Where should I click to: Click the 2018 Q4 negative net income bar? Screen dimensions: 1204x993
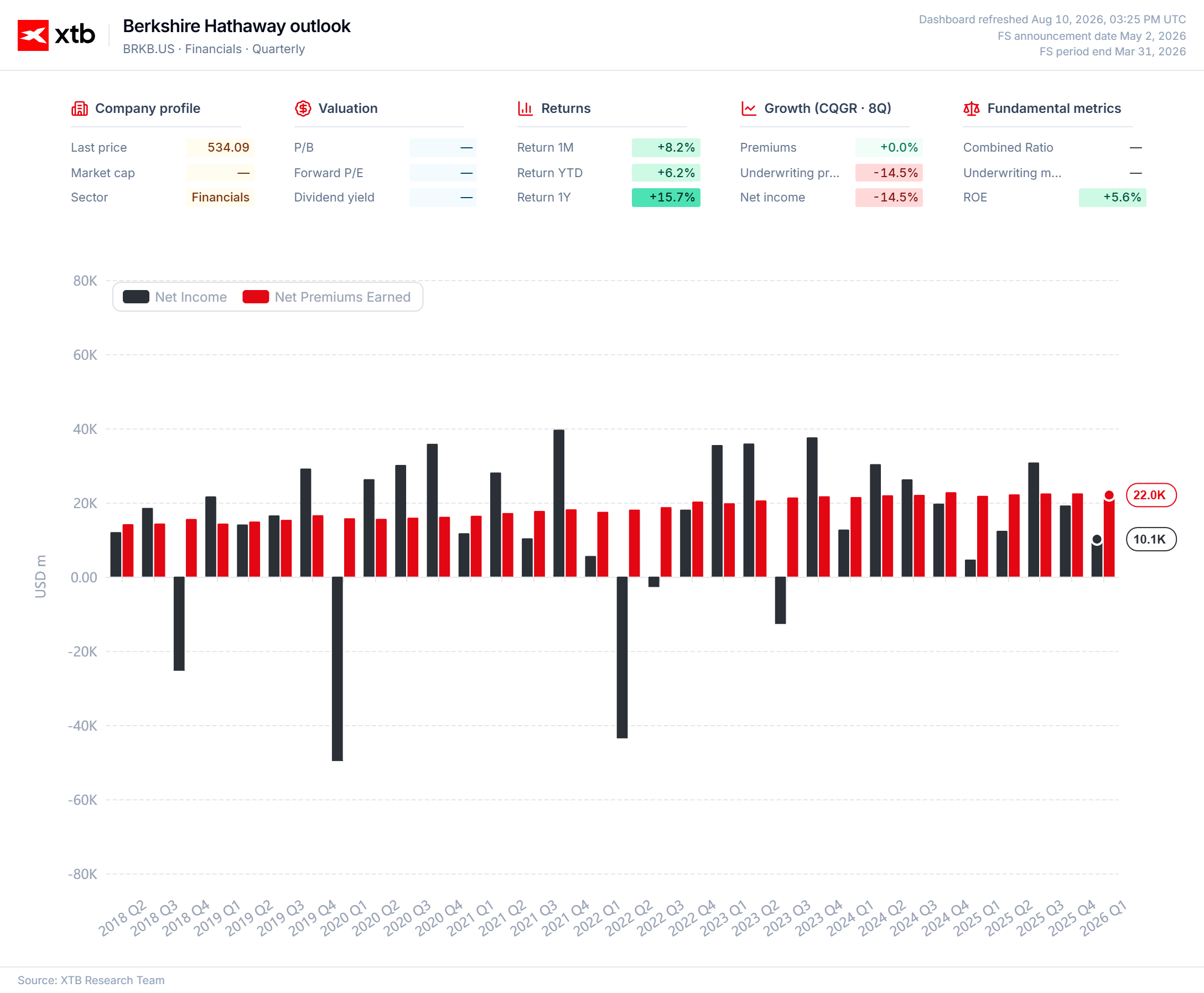pyautogui.click(x=179, y=624)
